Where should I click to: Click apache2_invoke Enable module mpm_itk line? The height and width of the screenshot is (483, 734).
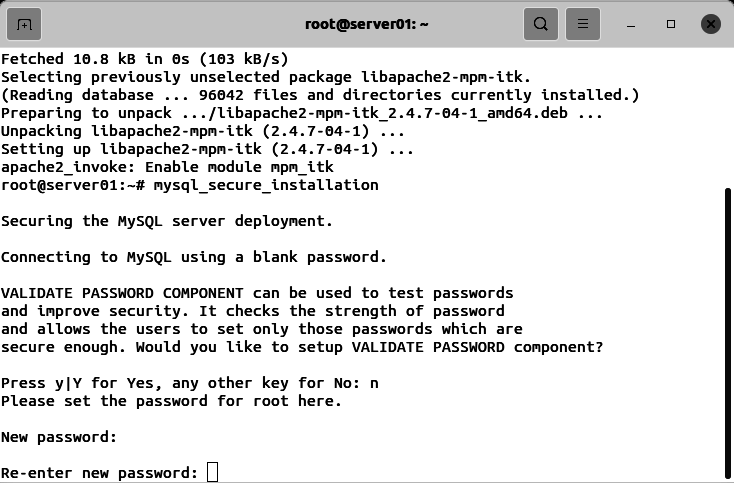[x=167, y=167]
